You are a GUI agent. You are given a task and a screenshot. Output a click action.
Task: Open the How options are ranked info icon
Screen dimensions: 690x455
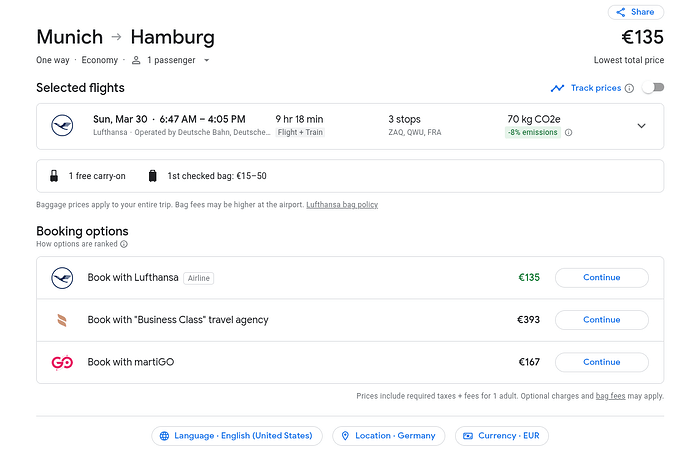tap(124, 244)
